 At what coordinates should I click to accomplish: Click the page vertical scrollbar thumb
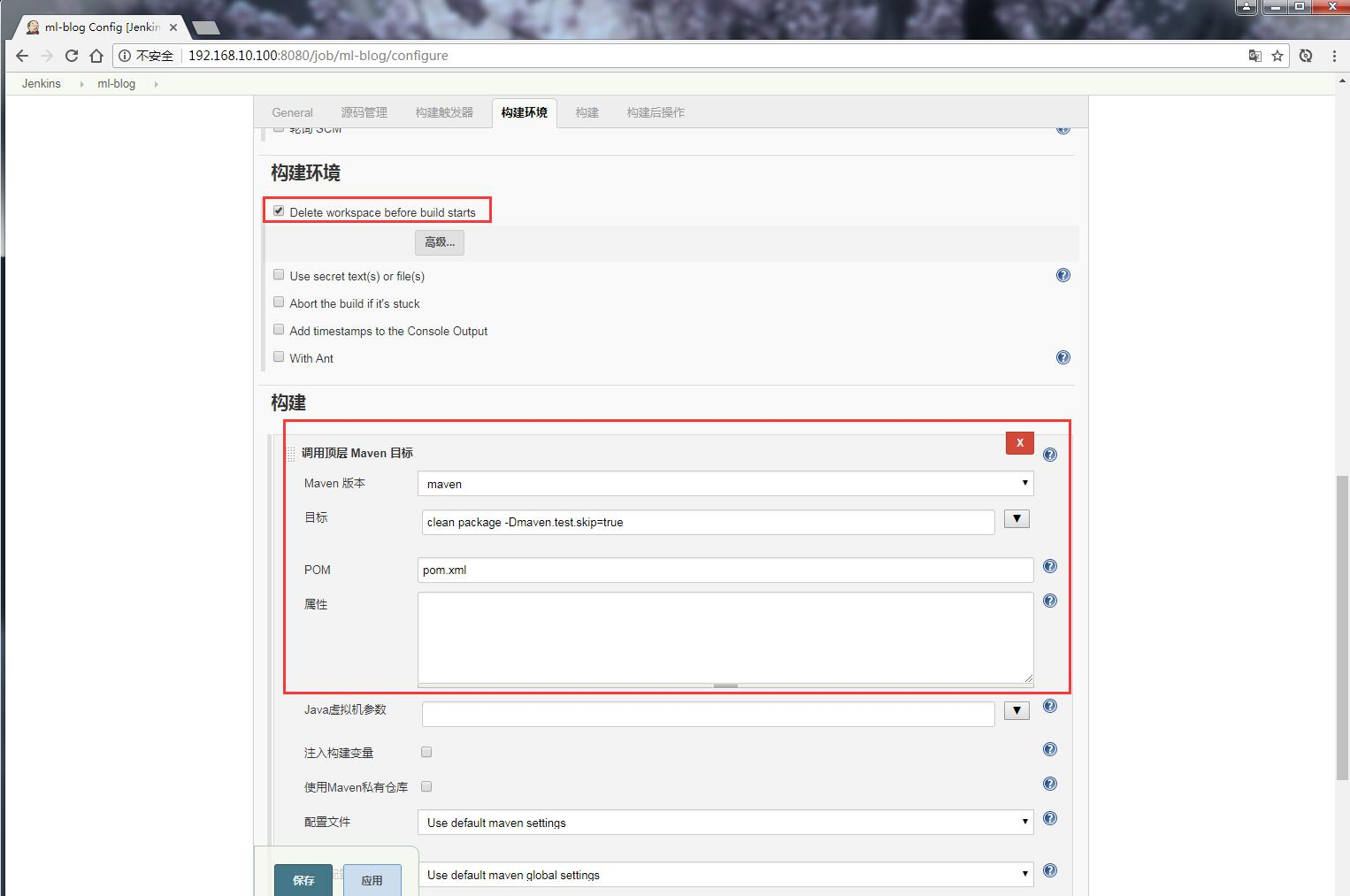pos(1343,627)
